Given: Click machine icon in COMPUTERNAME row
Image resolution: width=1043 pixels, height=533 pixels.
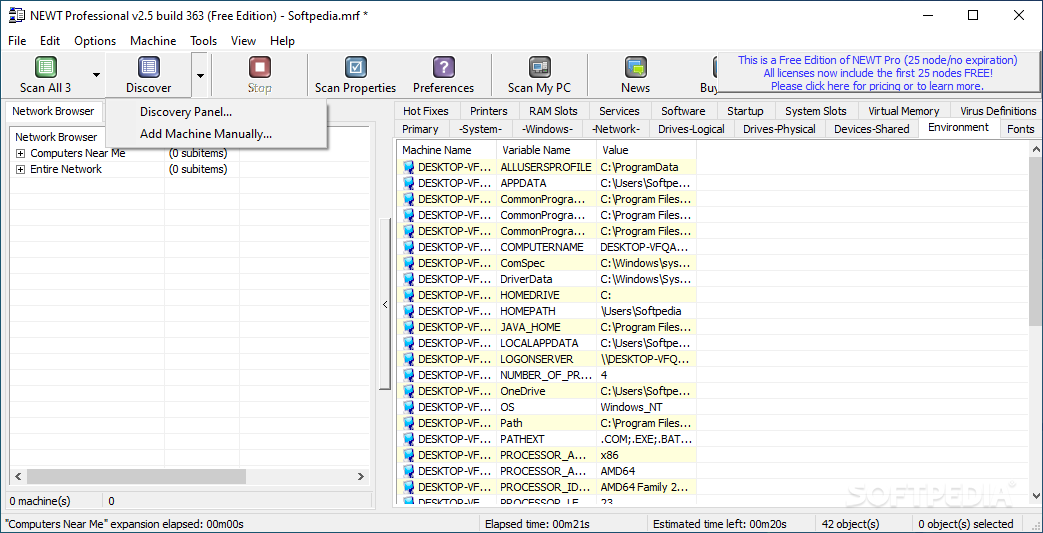Looking at the screenshot, I should [409, 247].
